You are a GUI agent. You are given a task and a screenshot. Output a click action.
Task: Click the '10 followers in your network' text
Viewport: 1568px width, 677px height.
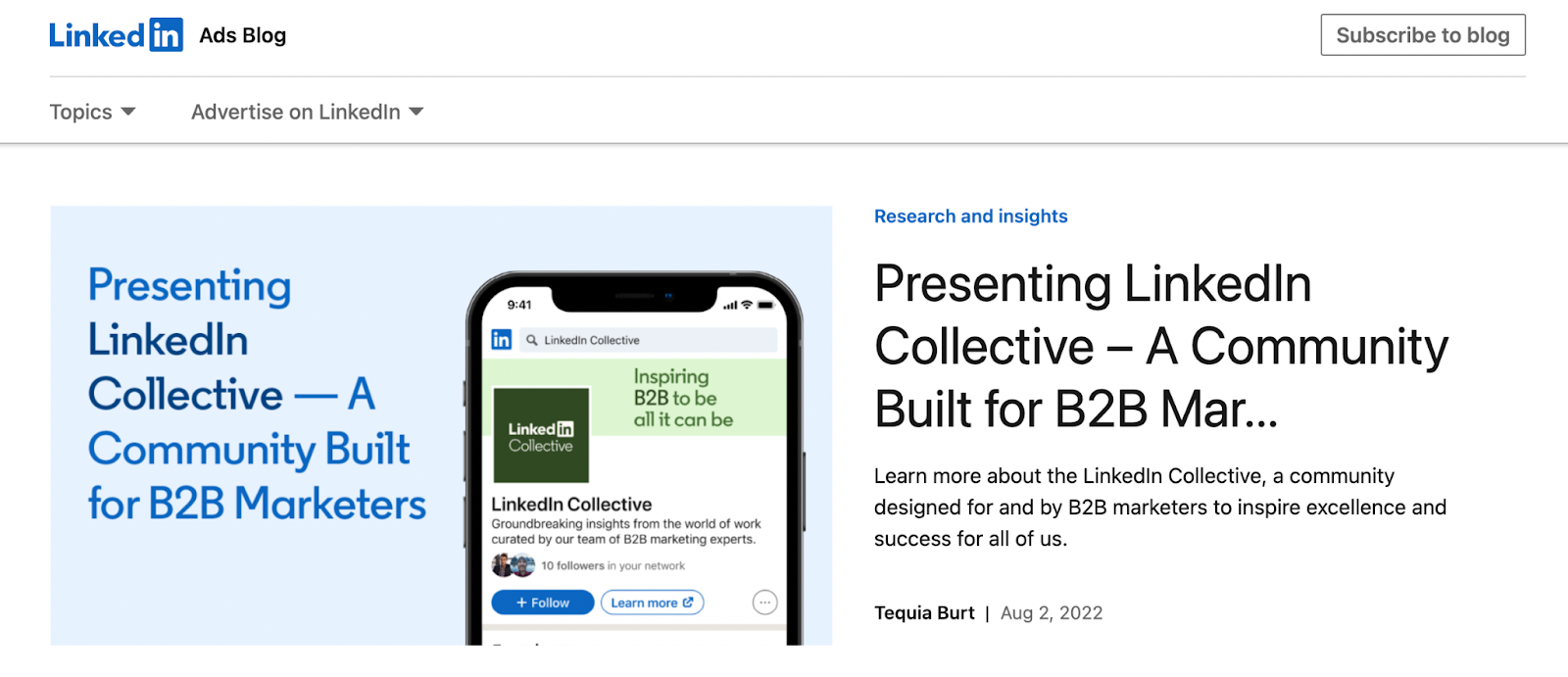pos(613,566)
